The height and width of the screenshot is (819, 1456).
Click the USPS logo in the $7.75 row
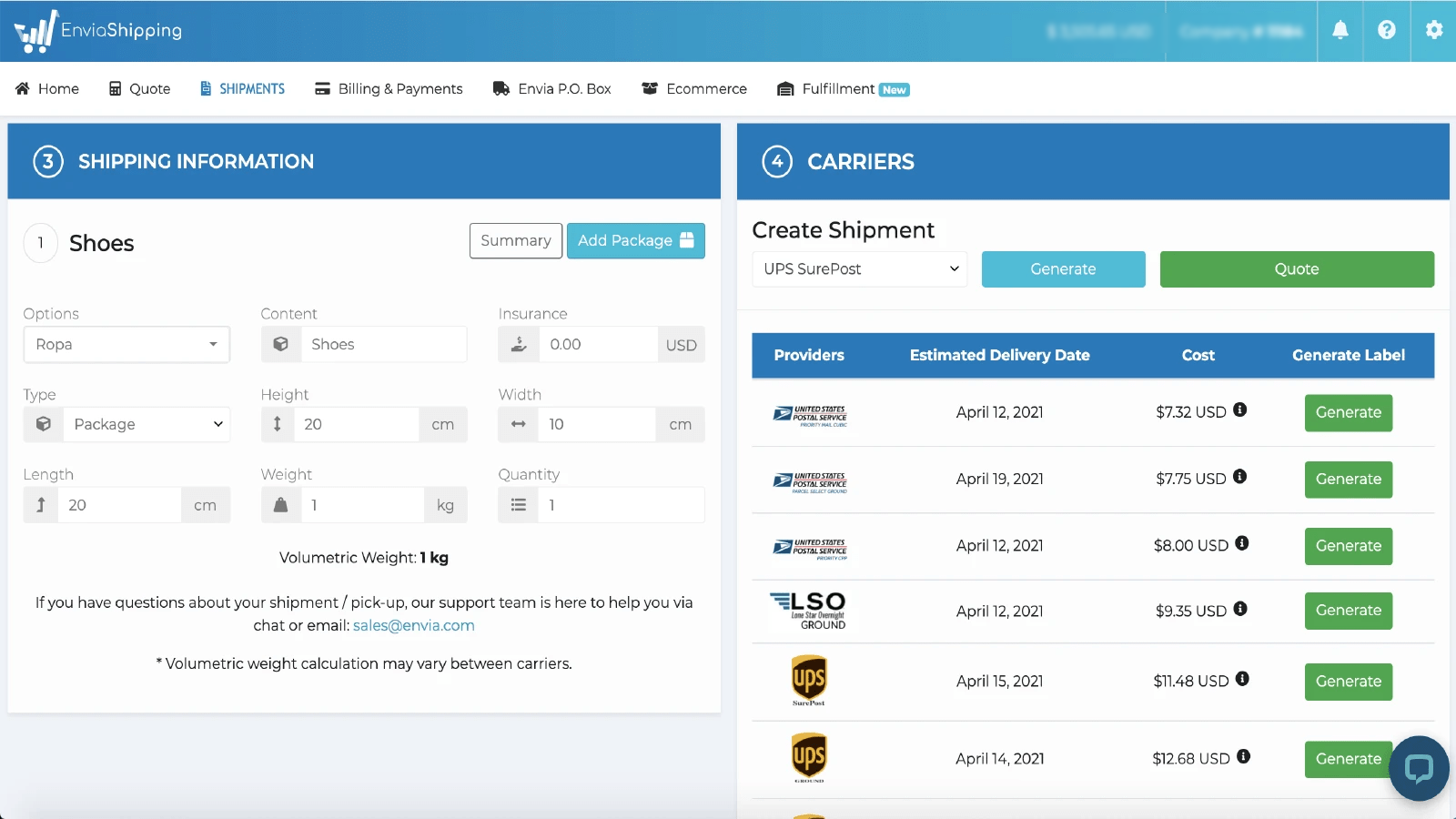tap(810, 482)
